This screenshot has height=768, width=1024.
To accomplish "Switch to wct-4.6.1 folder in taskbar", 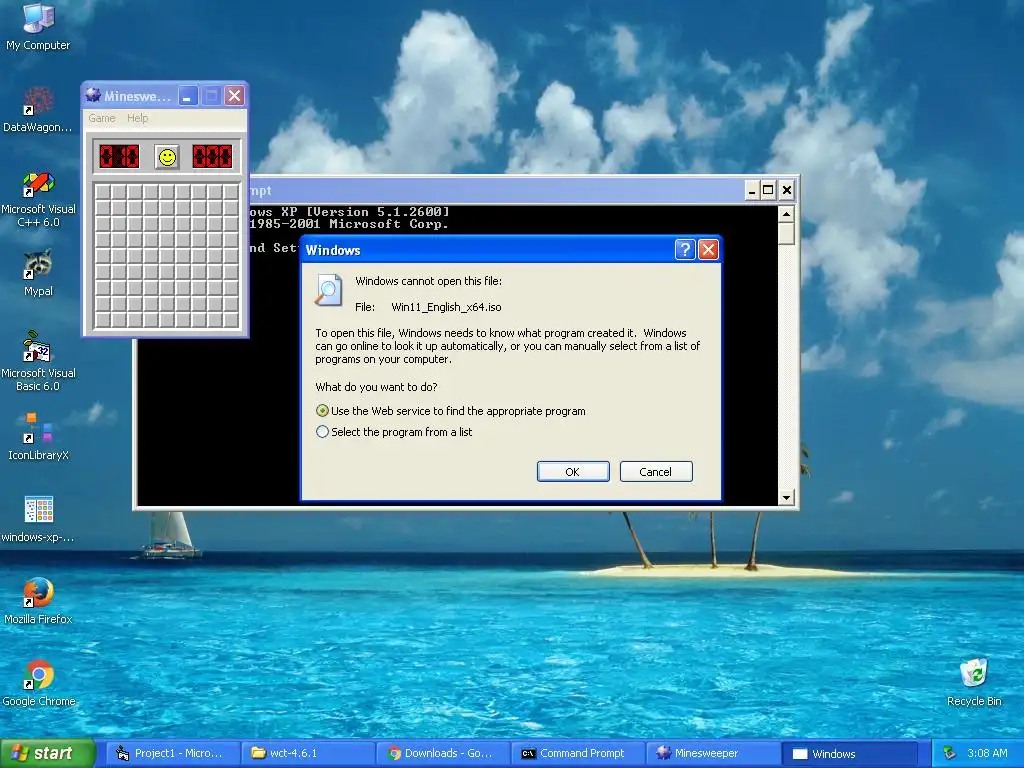I will point(310,753).
